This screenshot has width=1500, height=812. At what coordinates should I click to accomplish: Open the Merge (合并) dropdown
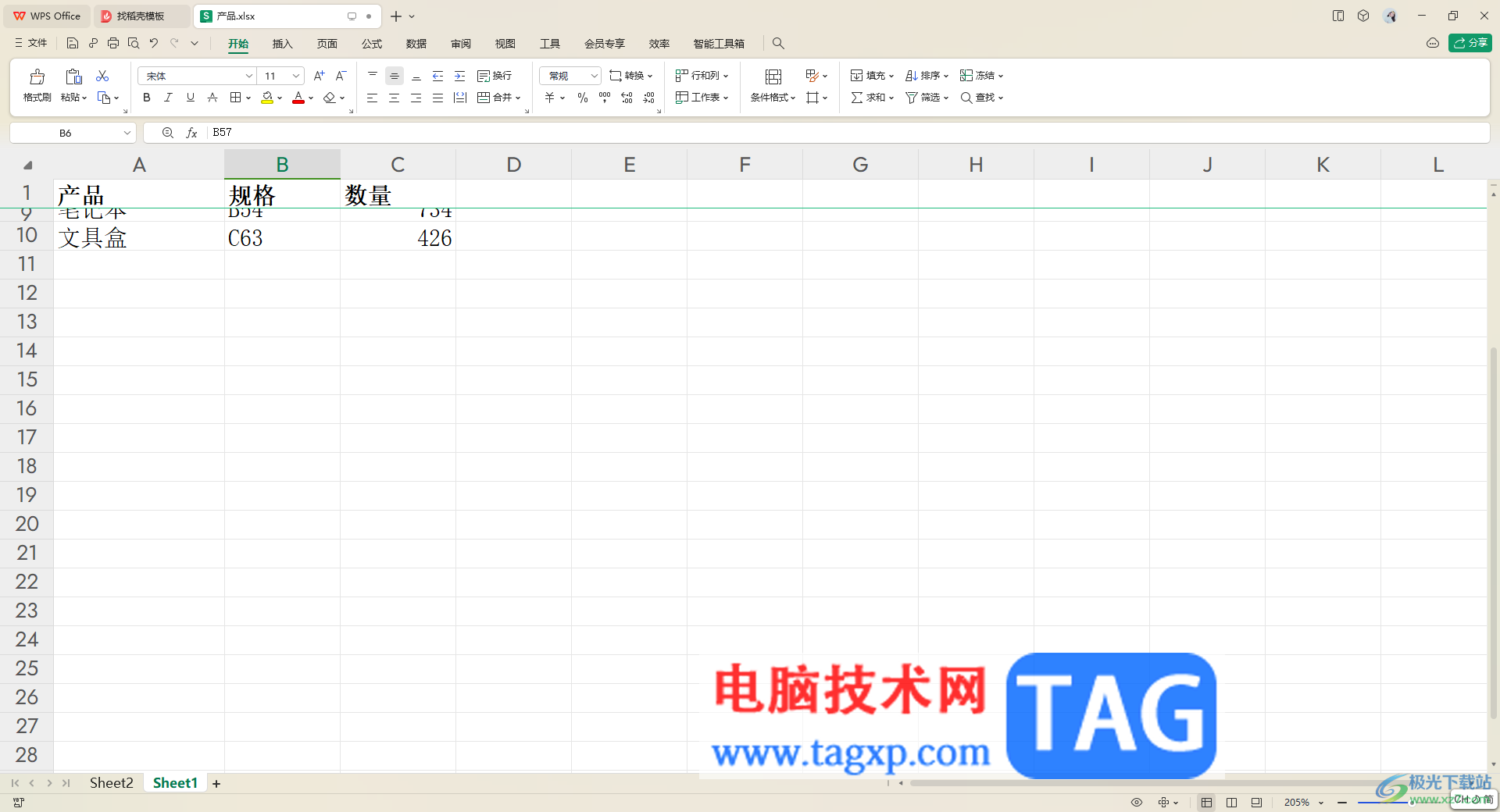pos(499,98)
